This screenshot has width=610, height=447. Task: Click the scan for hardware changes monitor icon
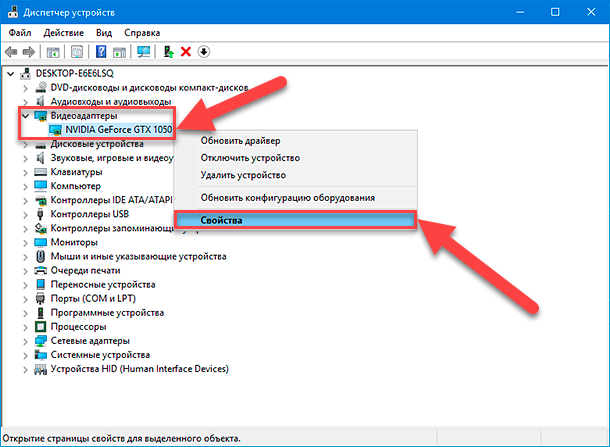point(144,52)
